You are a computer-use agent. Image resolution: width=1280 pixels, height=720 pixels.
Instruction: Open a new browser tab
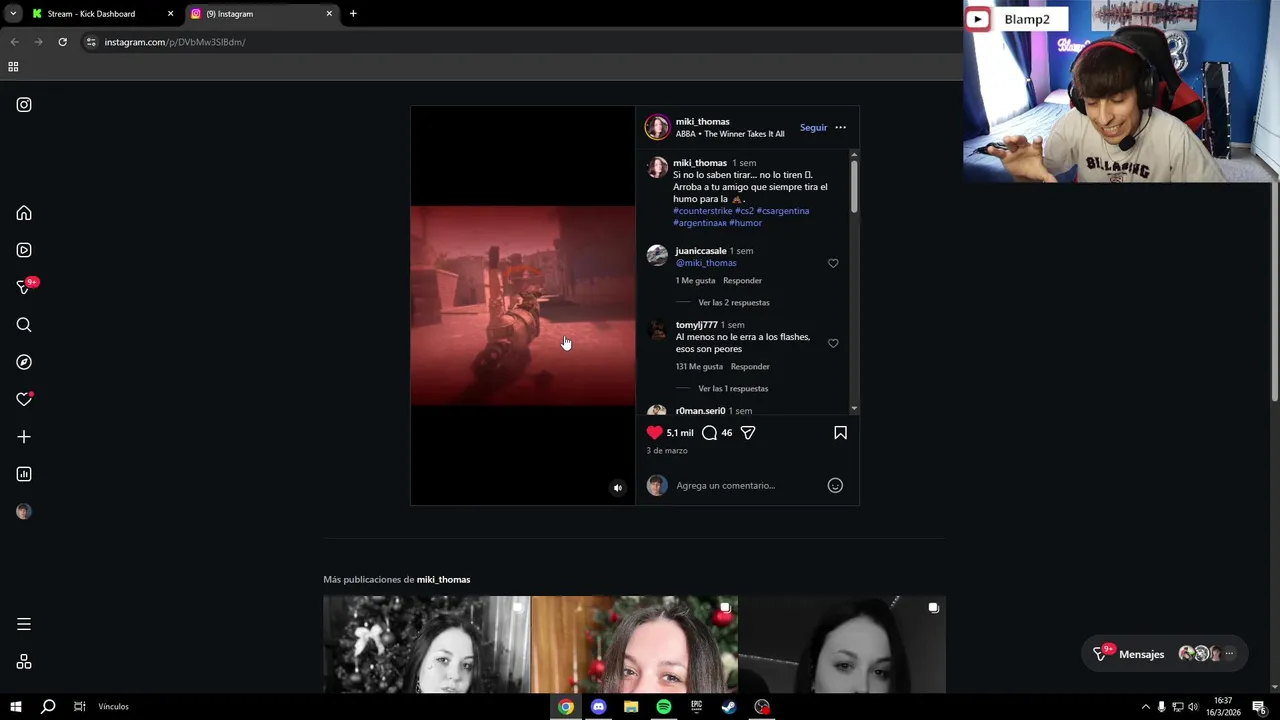click(353, 14)
